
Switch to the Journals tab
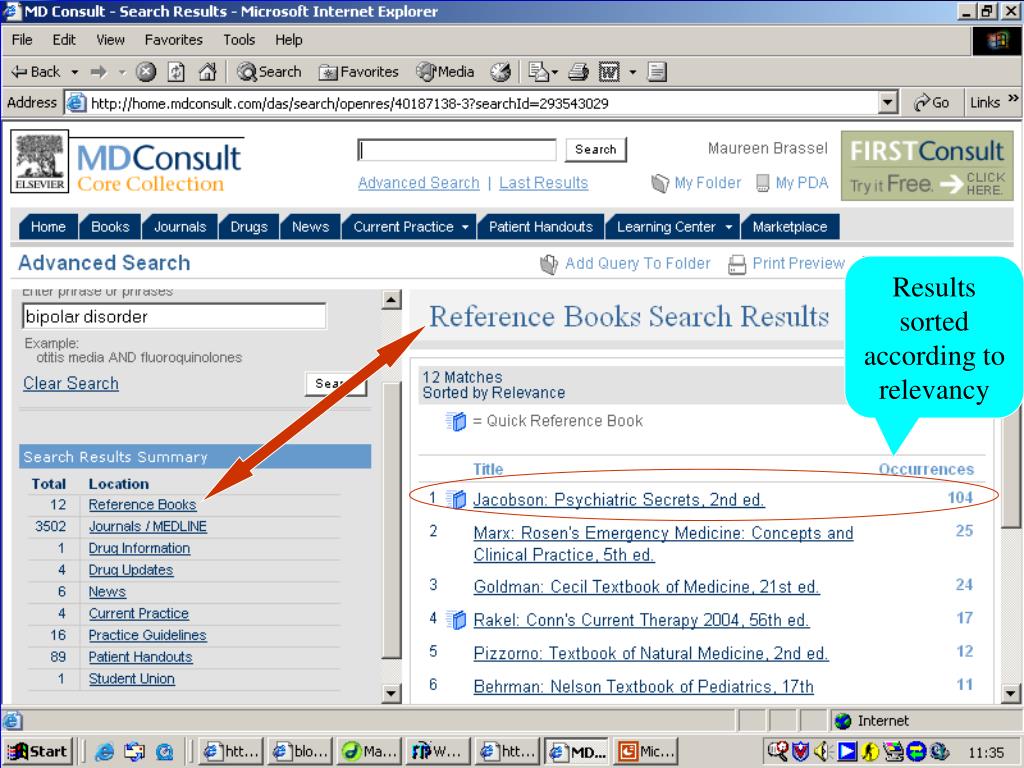pyautogui.click(x=180, y=227)
